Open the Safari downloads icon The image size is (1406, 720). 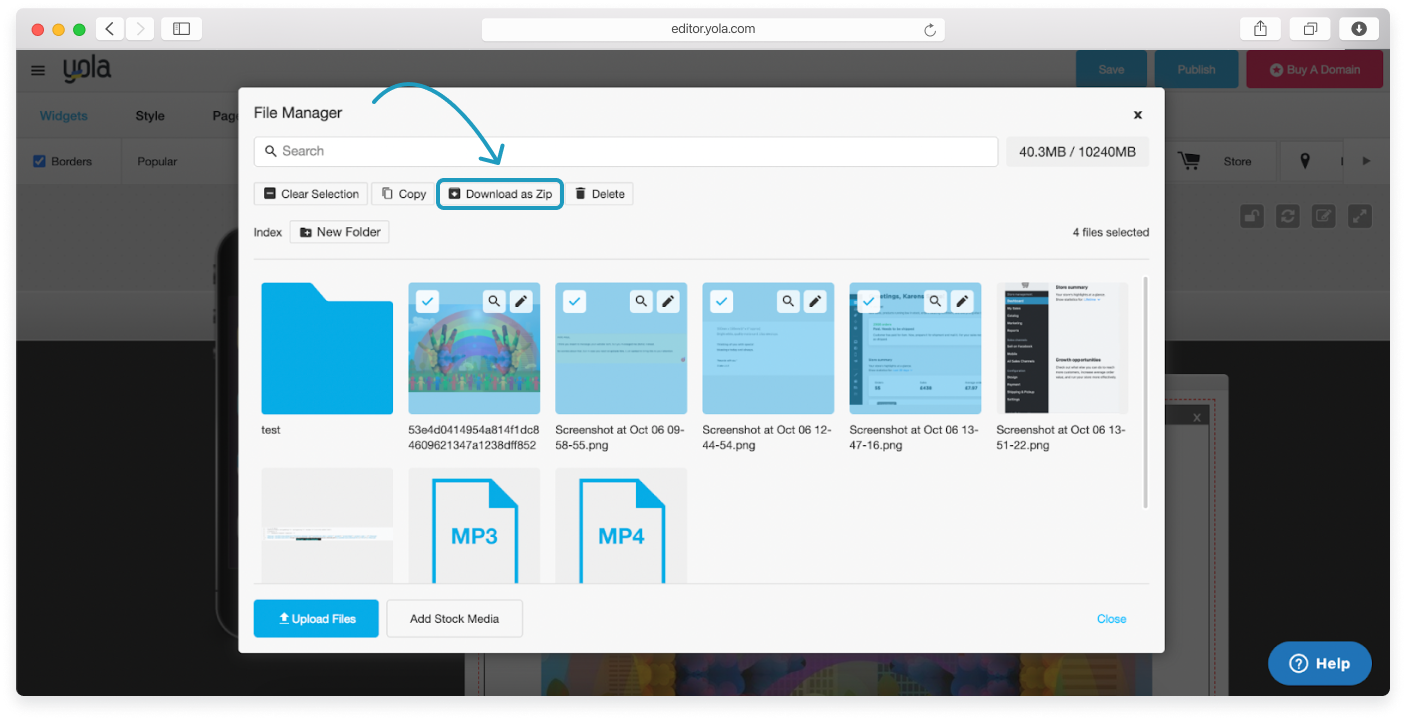tap(1358, 29)
